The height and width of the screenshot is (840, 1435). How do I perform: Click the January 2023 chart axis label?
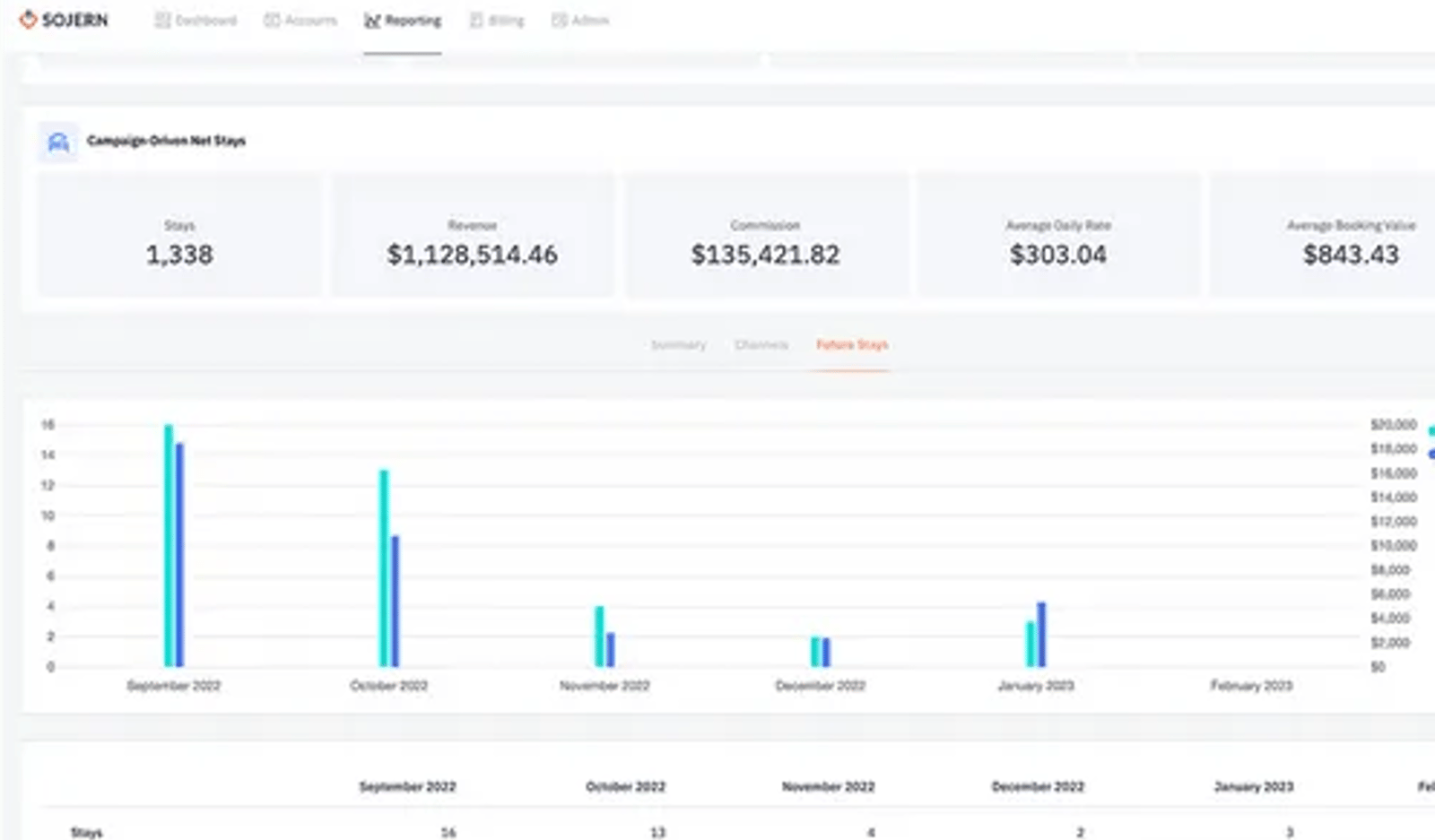coord(1036,686)
